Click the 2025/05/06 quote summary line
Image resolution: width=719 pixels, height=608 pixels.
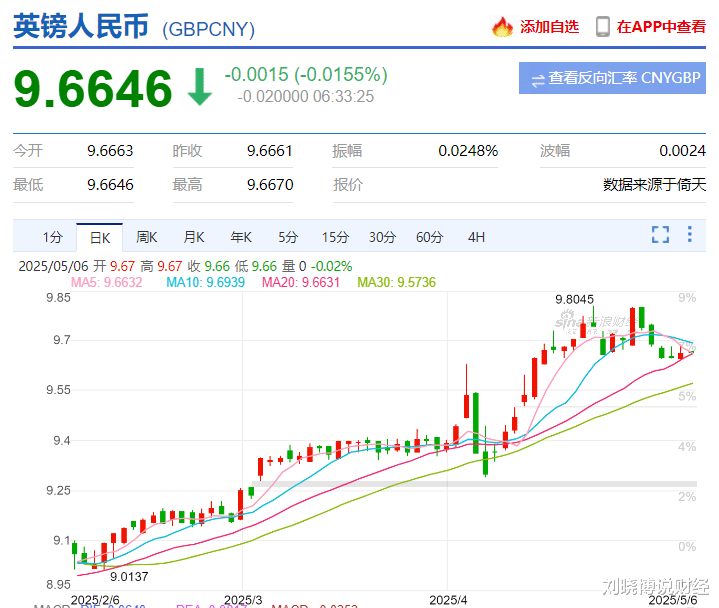coord(185,266)
